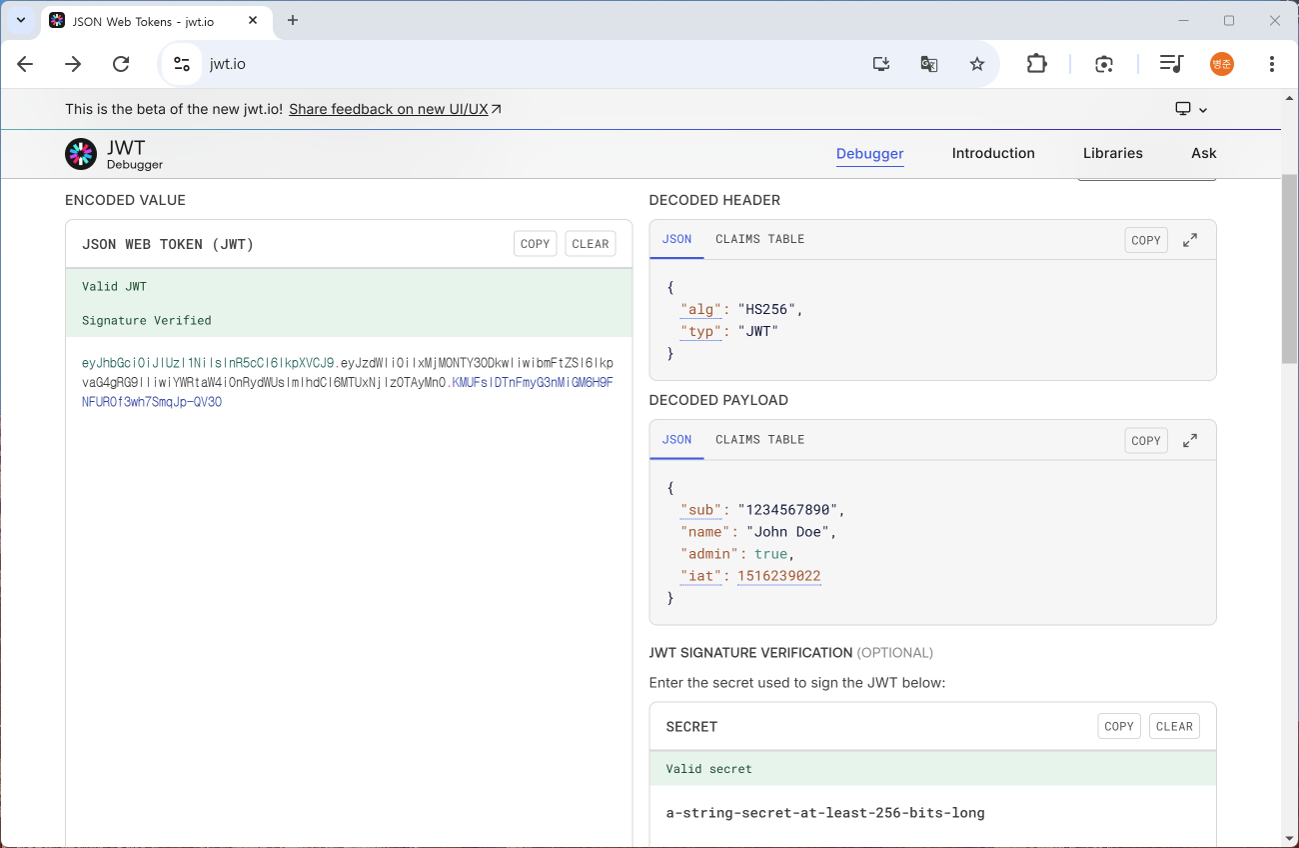This screenshot has width=1299, height=848.
Task: Click the address bar URL jwt.io
Action: 228,64
